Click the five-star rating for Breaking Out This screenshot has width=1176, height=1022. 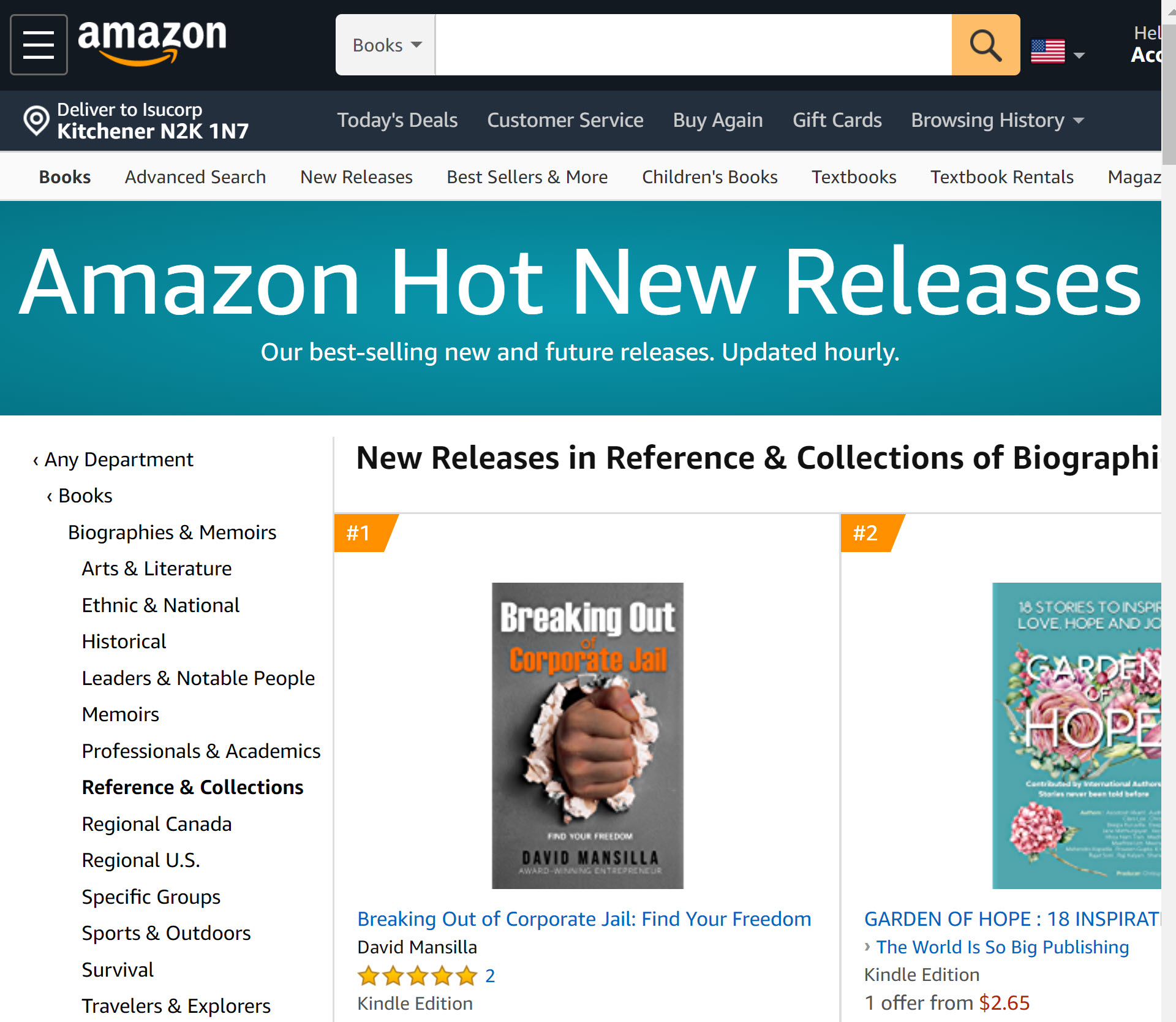click(417, 975)
